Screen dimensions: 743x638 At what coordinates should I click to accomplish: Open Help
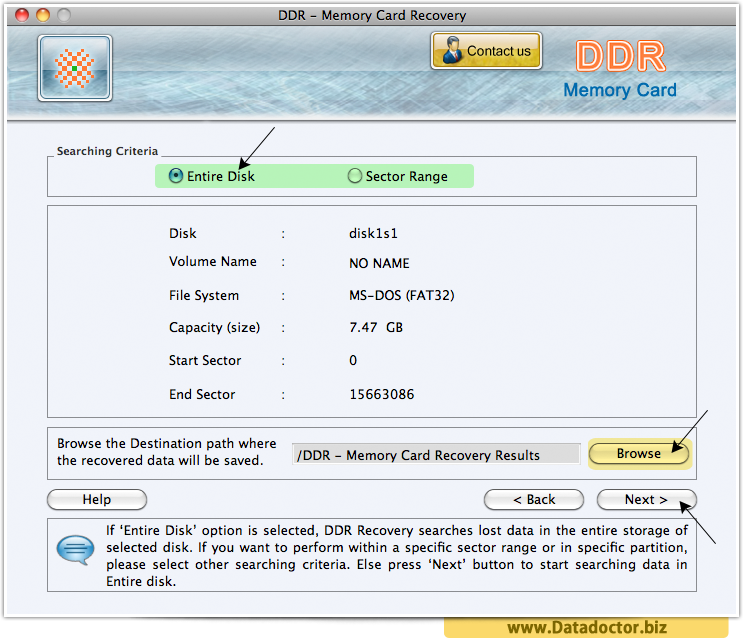pos(97,500)
